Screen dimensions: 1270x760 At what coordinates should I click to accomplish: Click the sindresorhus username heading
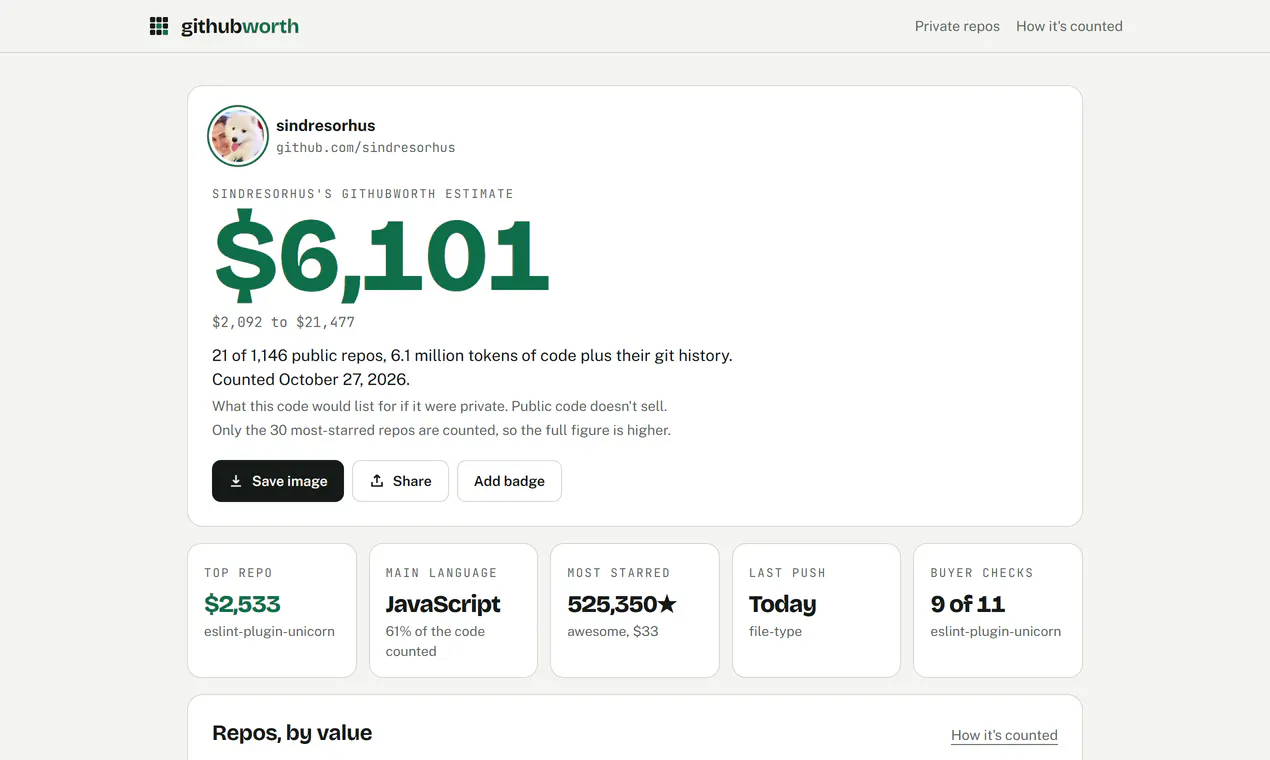326,125
